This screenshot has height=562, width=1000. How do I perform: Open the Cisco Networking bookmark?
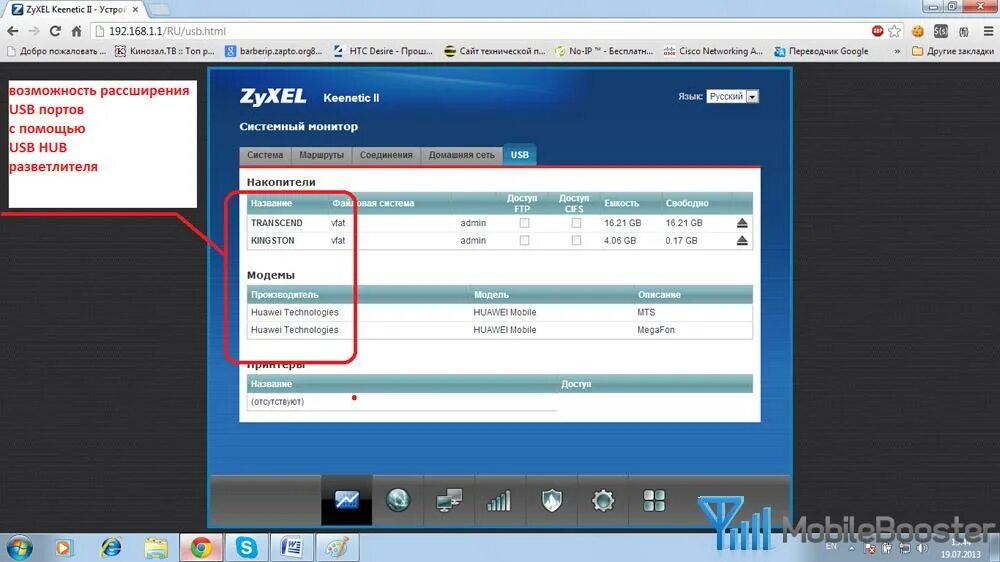(713, 51)
